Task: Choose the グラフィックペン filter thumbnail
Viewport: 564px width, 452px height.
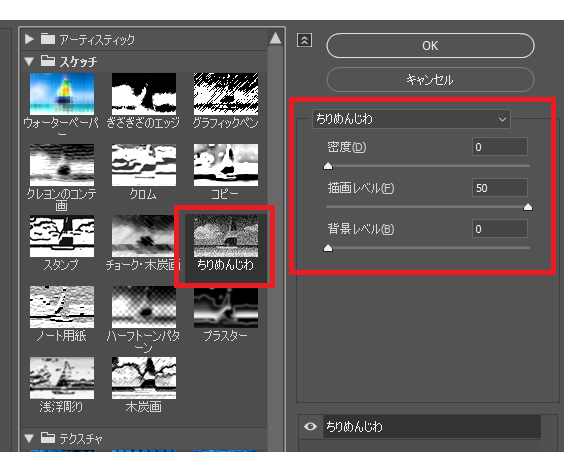Action: coord(226,94)
